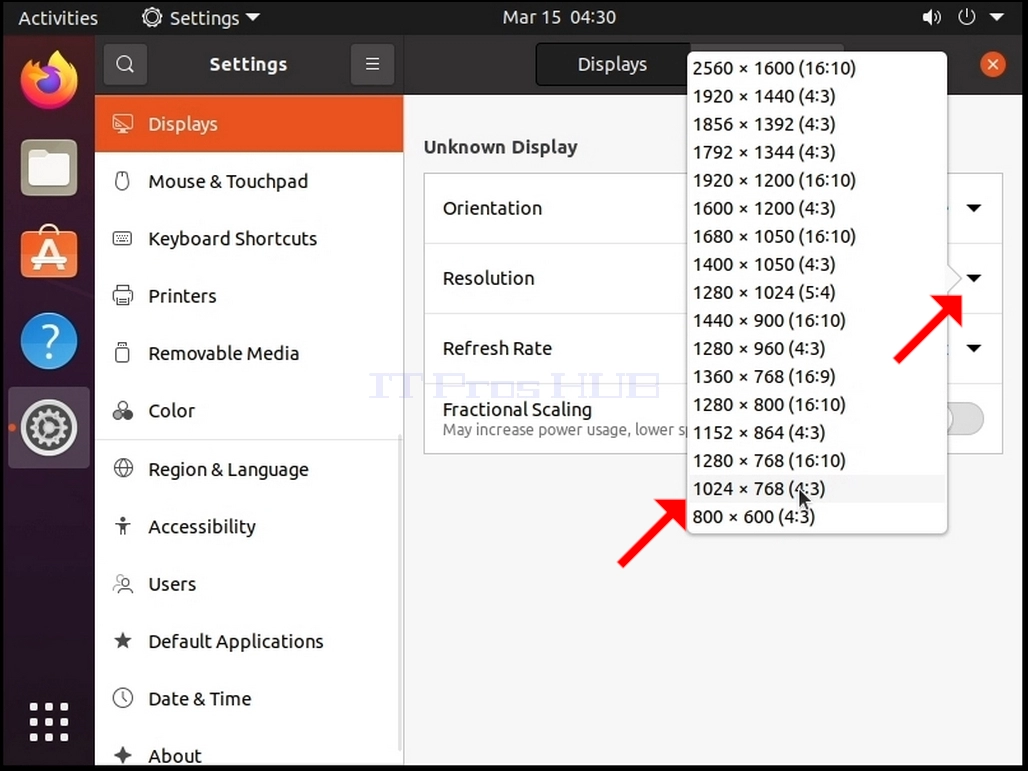
Task: Select 1792 × 1344 (4:3) resolution
Action: (x=817, y=152)
